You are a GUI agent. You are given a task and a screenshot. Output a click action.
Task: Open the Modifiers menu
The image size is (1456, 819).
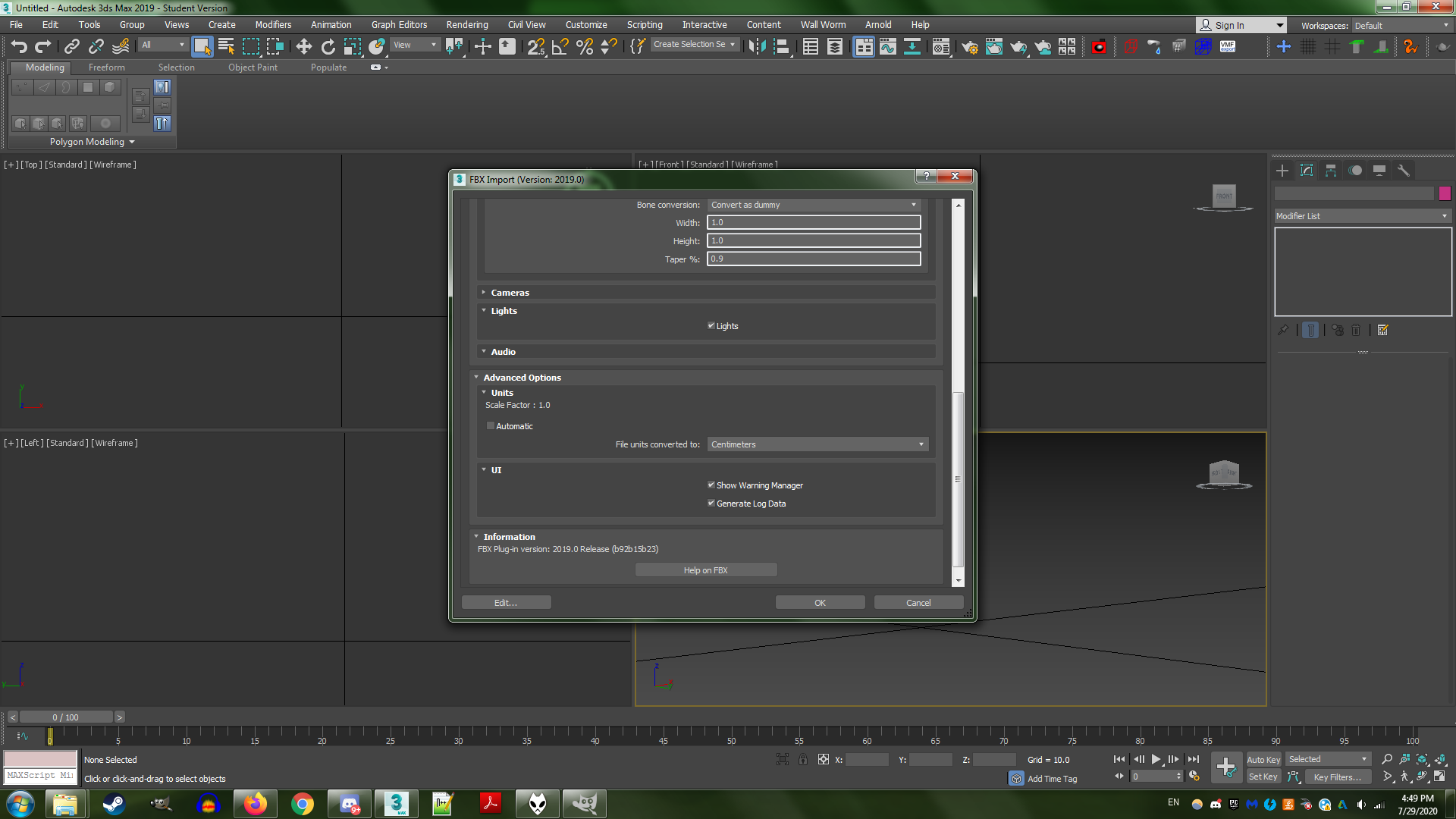click(x=273, y=25)
